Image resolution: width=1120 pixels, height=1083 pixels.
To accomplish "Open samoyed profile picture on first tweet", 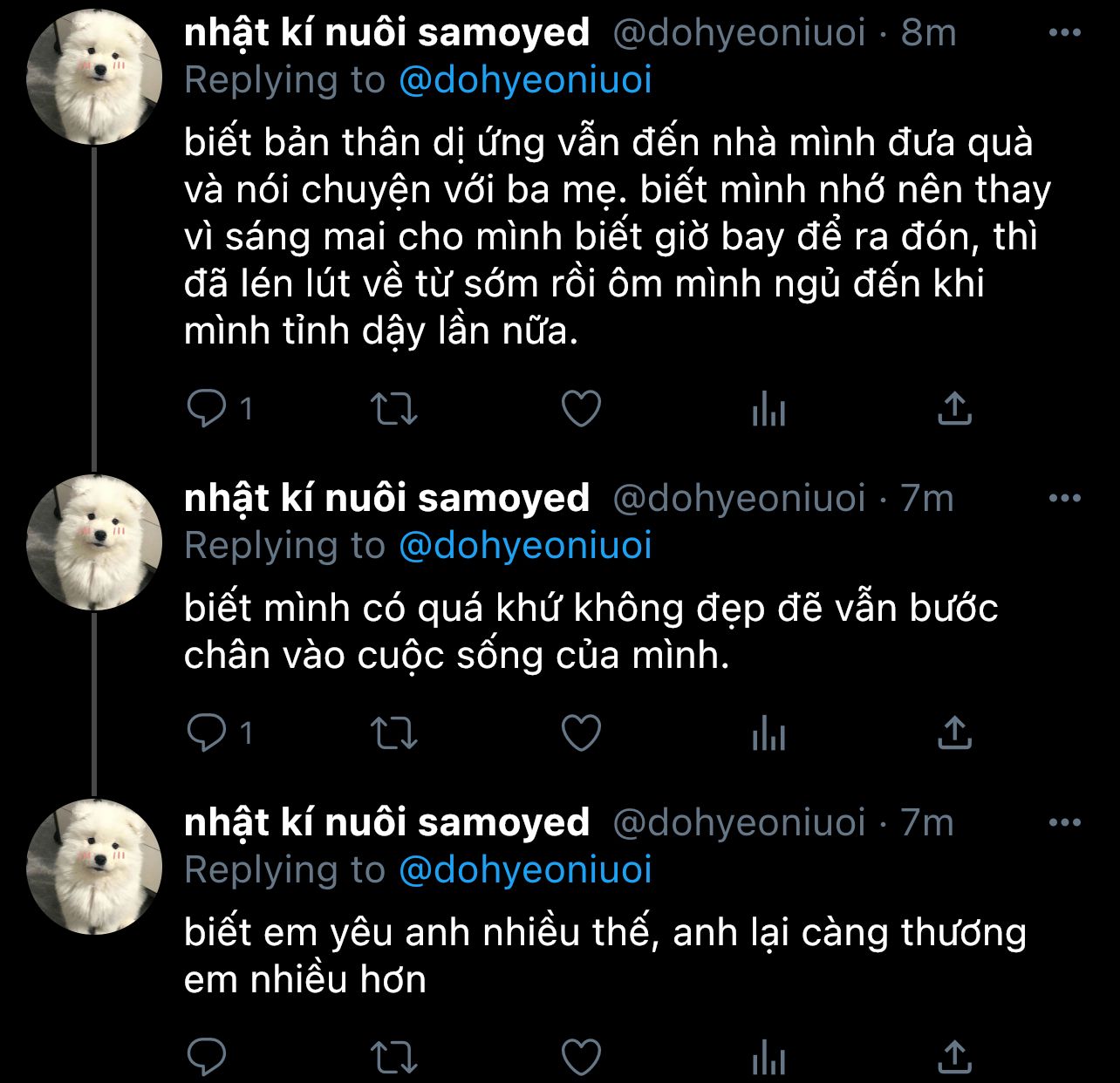I will (x=94, y=77).
